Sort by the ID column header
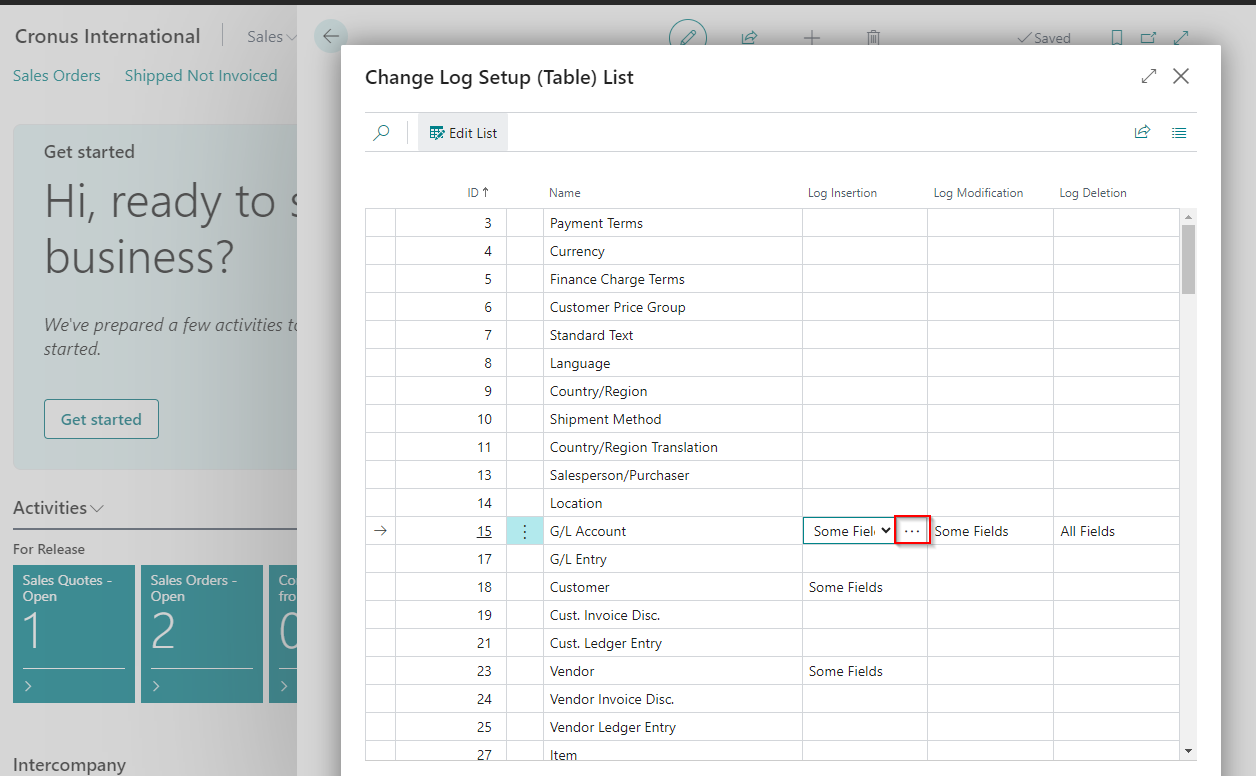The width and height of the screenshot is (1256, 776). [x=479, y=193]
